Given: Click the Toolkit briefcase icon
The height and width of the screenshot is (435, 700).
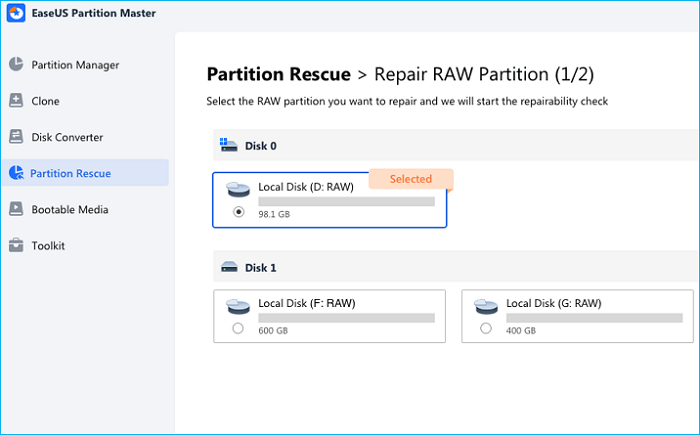Looking at the screenshot, I should [x=16, y=245].
